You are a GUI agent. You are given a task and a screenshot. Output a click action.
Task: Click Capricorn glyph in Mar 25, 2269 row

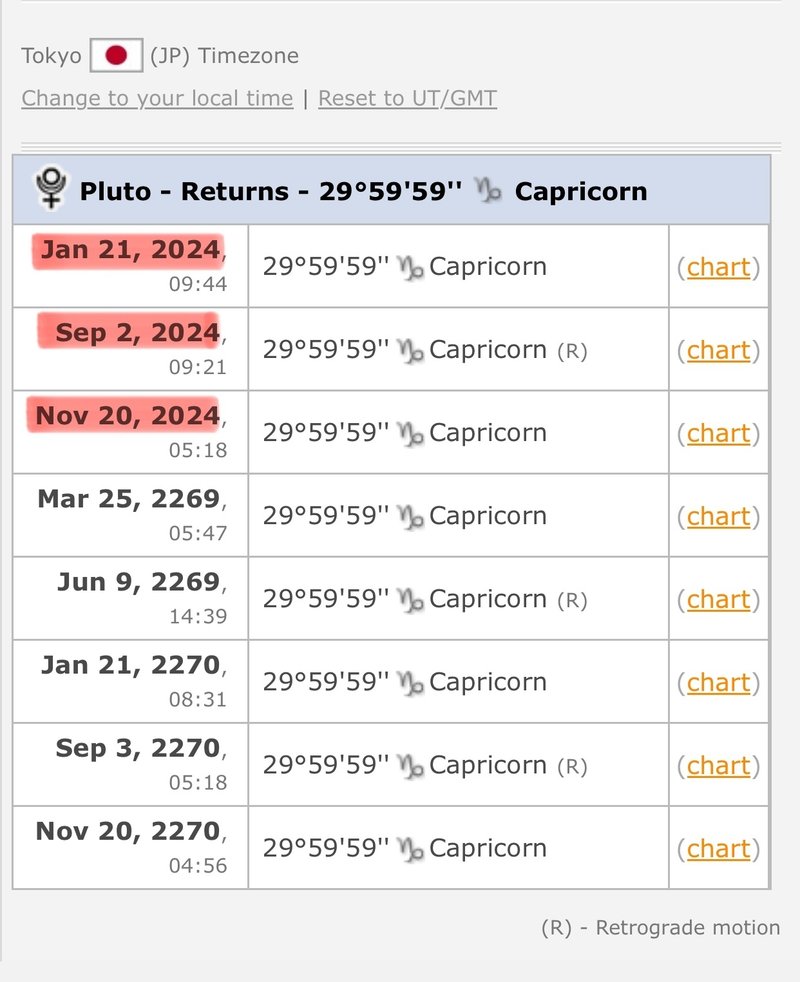point(411,517)
